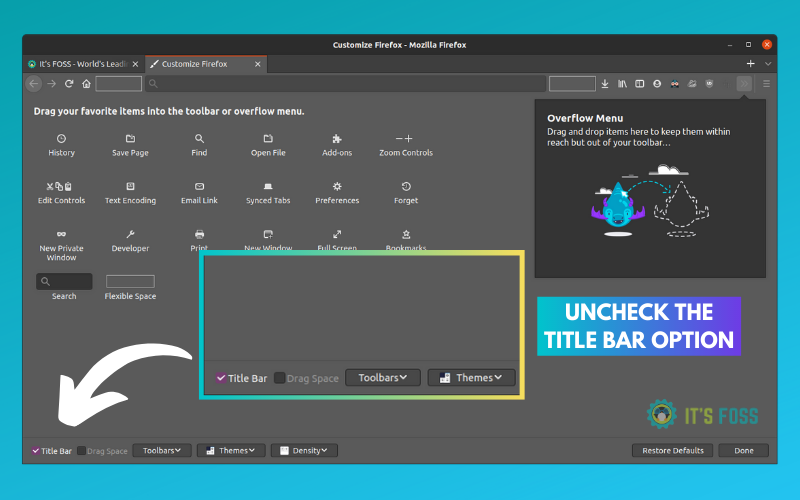This screenshot has height=500, width=800.
Task: Click the Restore Defaults button
Action: coord(673,451)
